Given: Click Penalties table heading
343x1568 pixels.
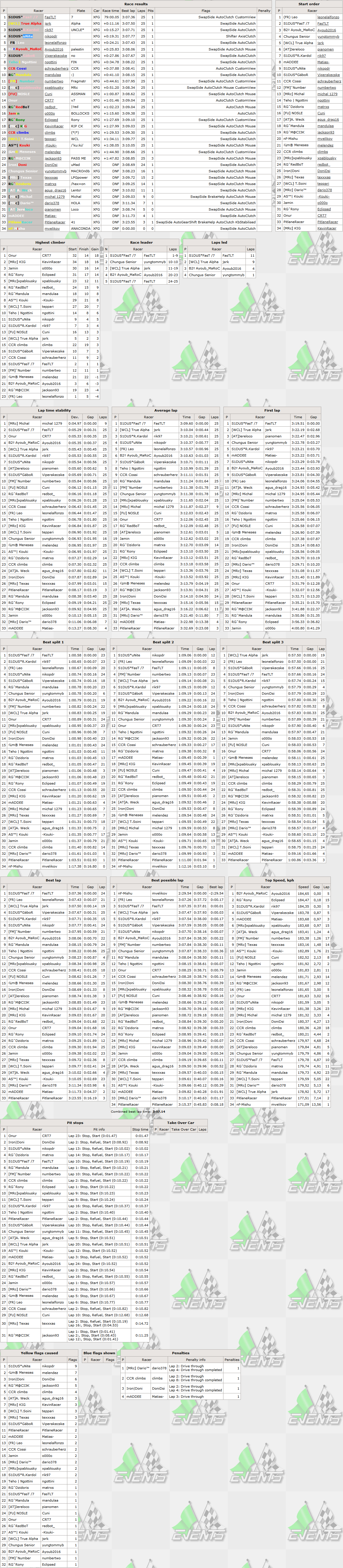Looking at the screenshot, I should 180,1352.
